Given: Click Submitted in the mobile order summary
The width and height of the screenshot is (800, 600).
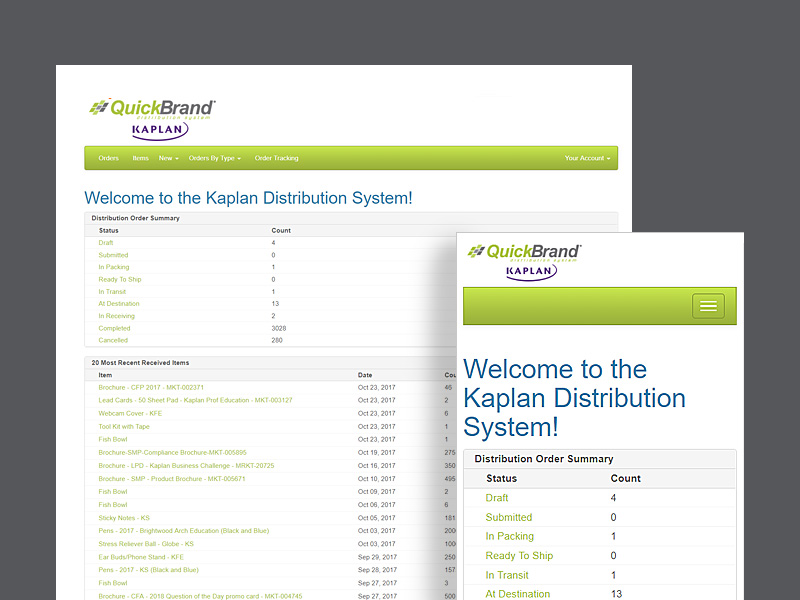Looking at the screenshot, I should (509, 517).
